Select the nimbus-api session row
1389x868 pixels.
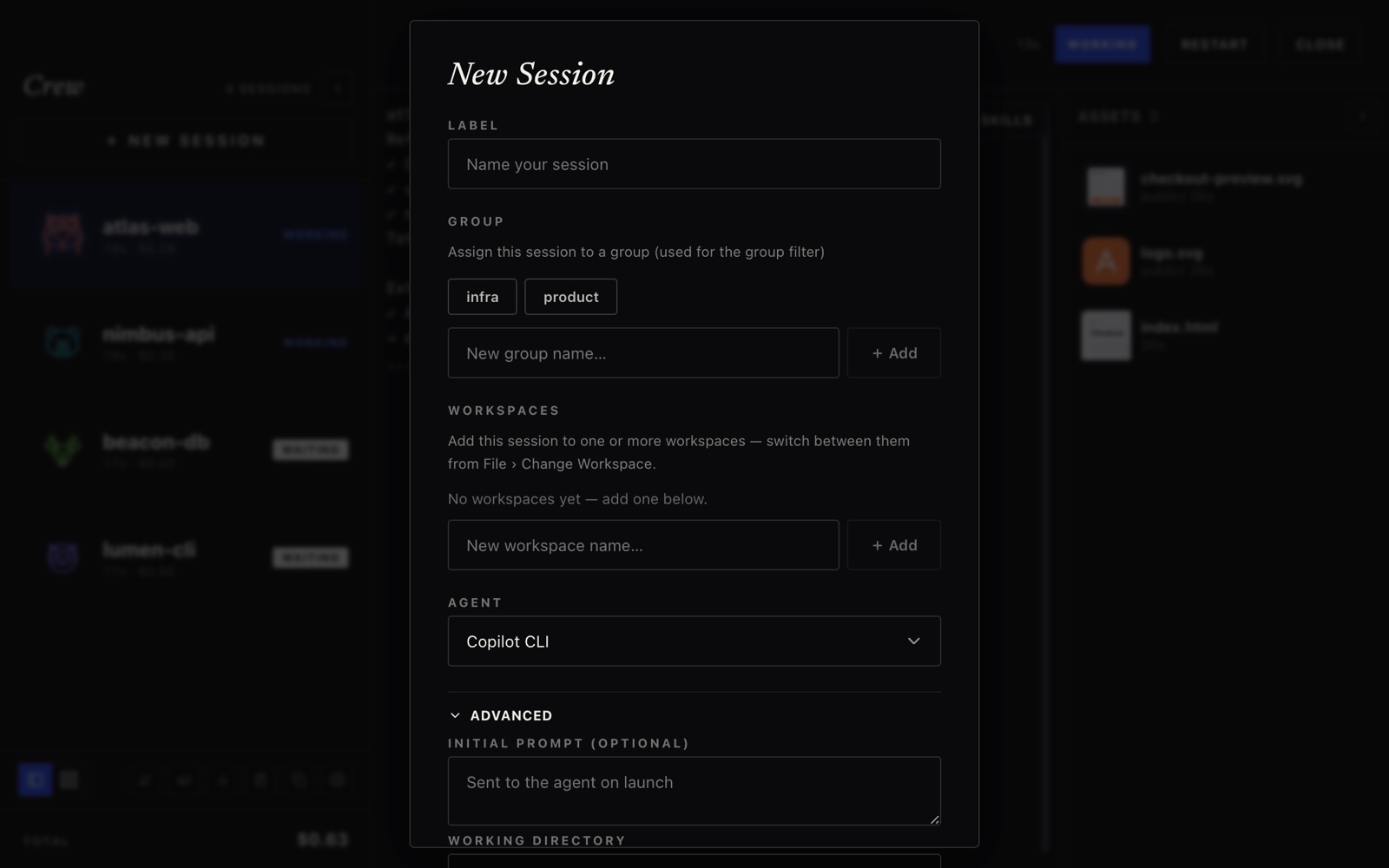point(186,341)
